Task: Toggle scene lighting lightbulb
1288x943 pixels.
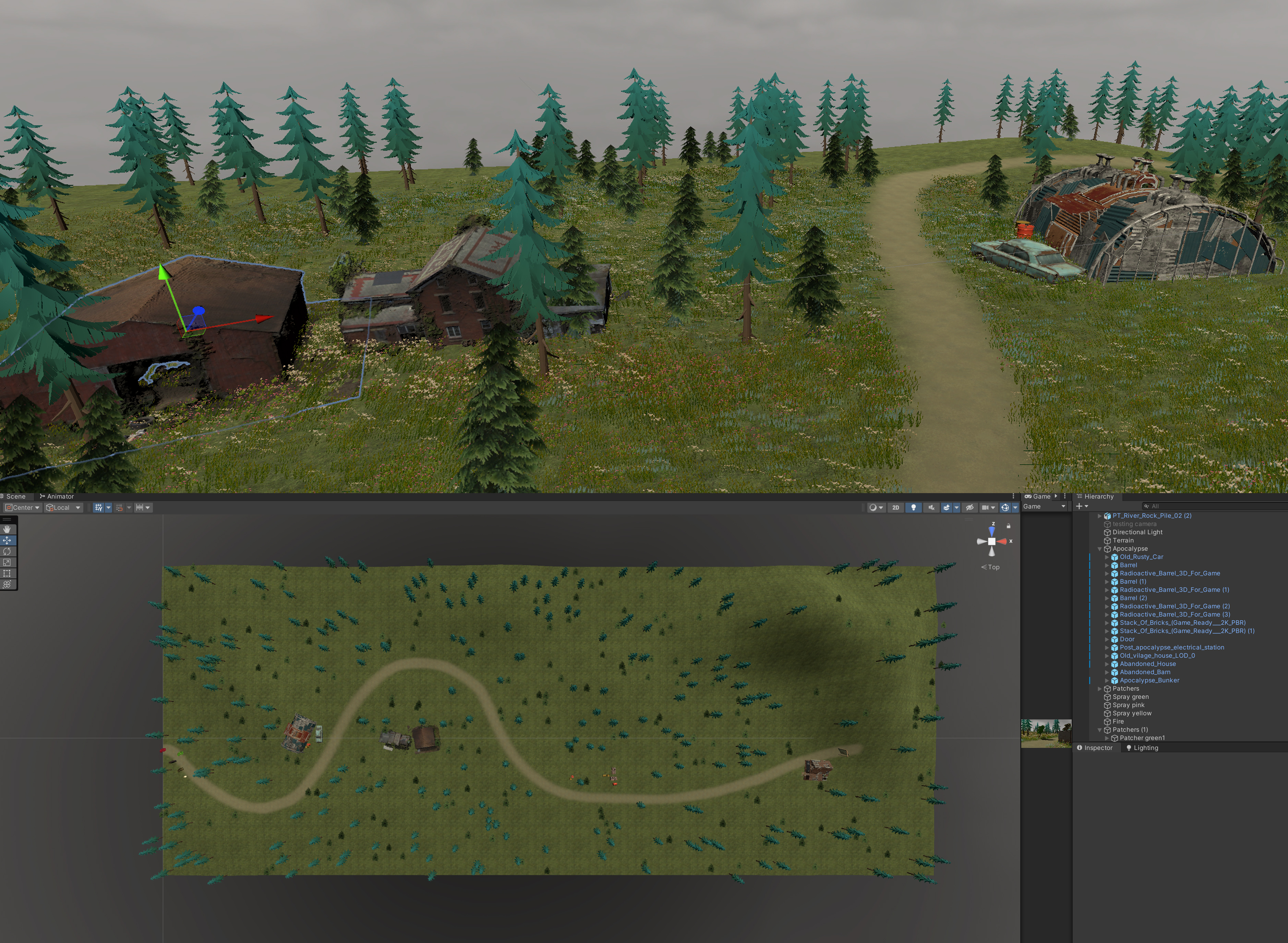Action: click(913, 508)
